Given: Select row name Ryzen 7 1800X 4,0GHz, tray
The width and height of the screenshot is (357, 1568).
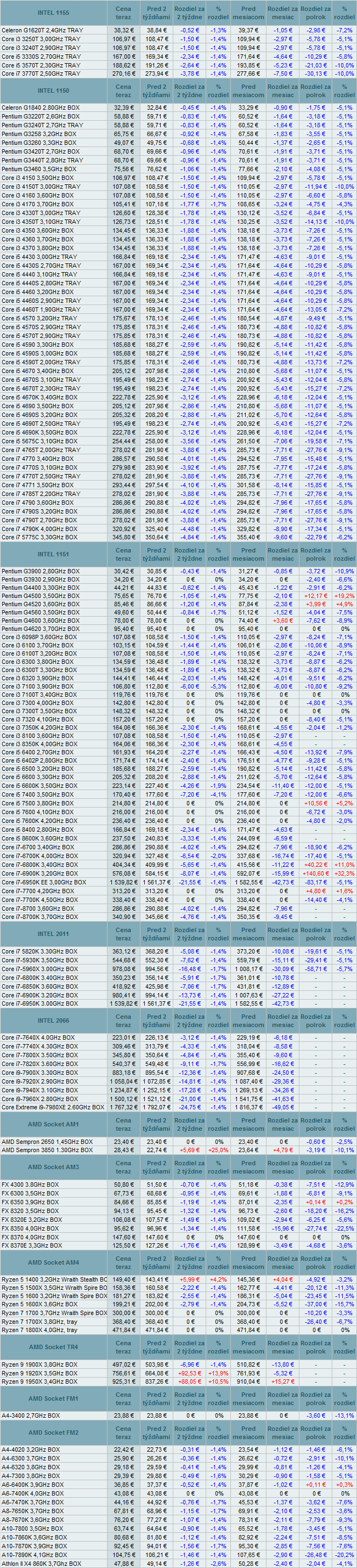Looking at the screenshot, I should [x=39, y=1330].
